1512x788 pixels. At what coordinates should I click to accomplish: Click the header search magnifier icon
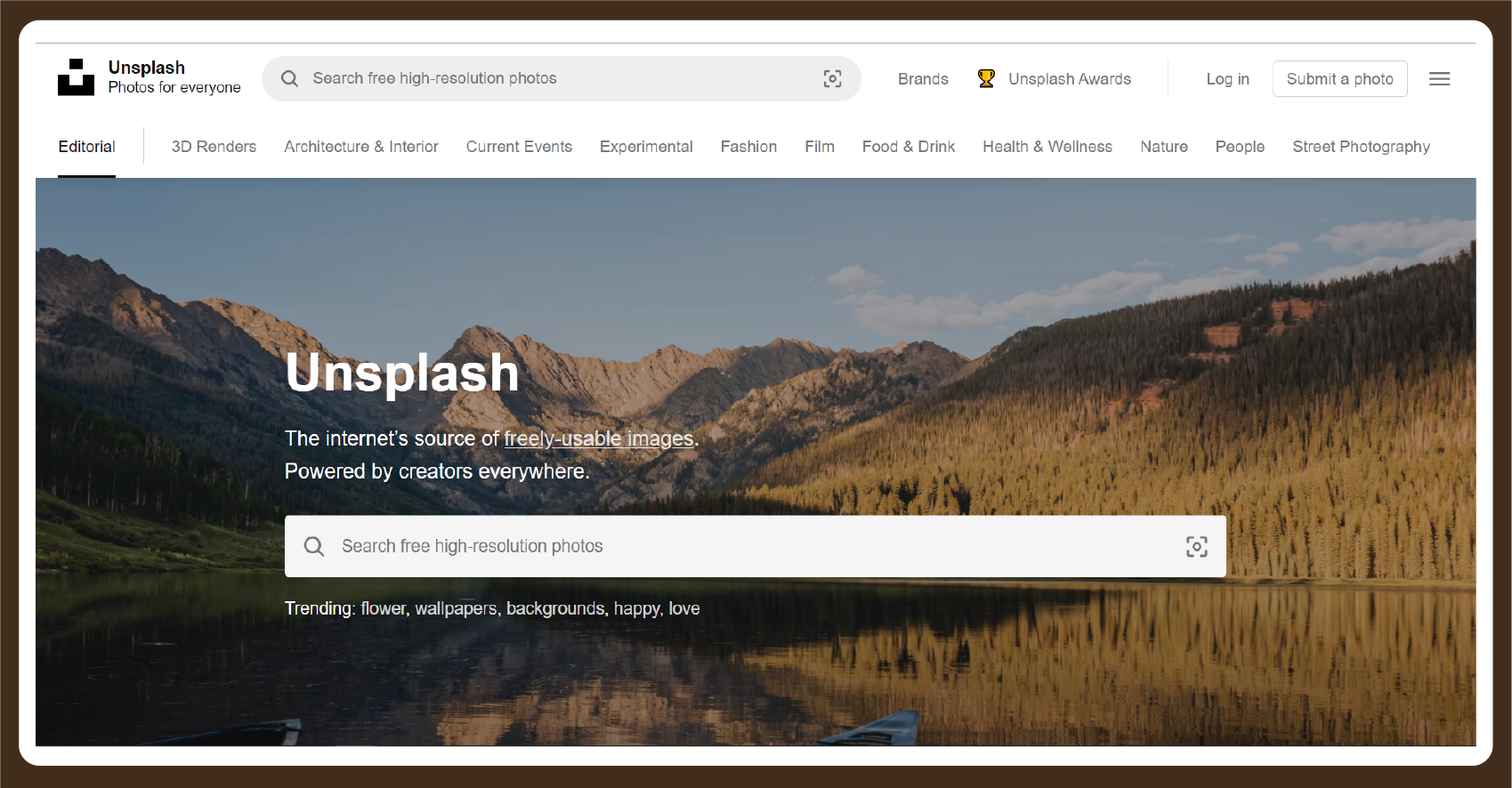point(289,78)
